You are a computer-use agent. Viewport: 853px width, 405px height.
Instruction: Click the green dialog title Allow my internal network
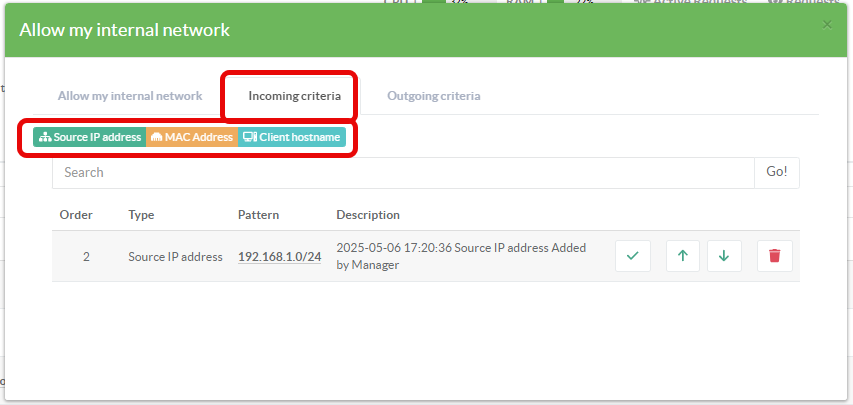[124, 30]
